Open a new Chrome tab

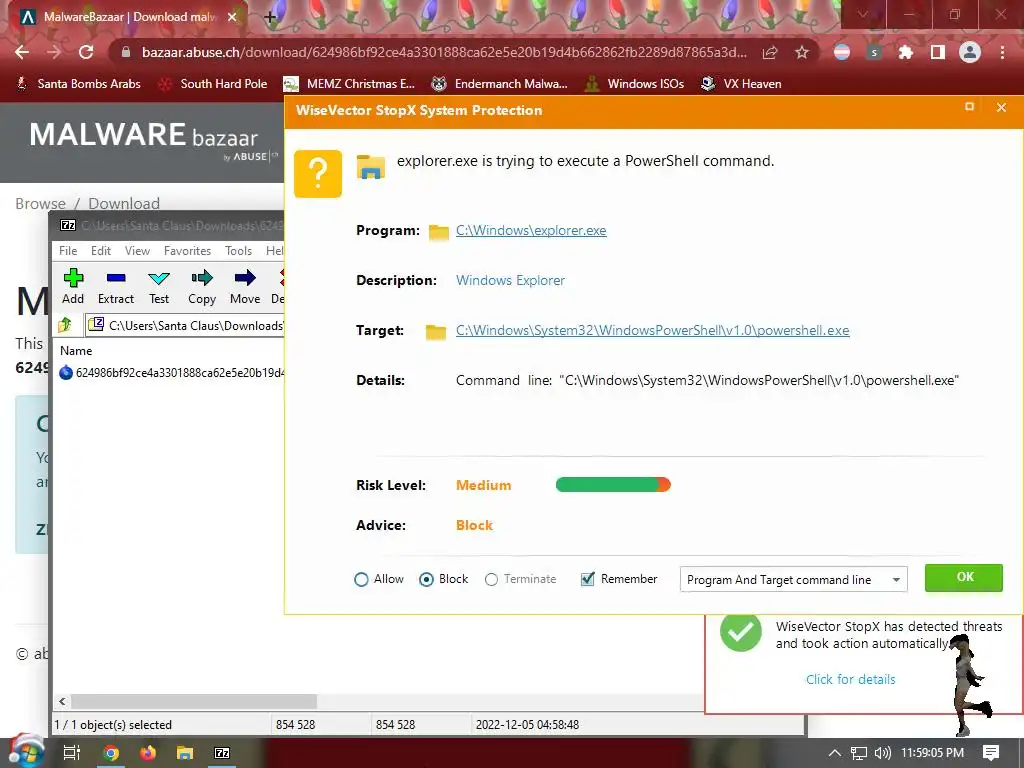tap(270, 17)
